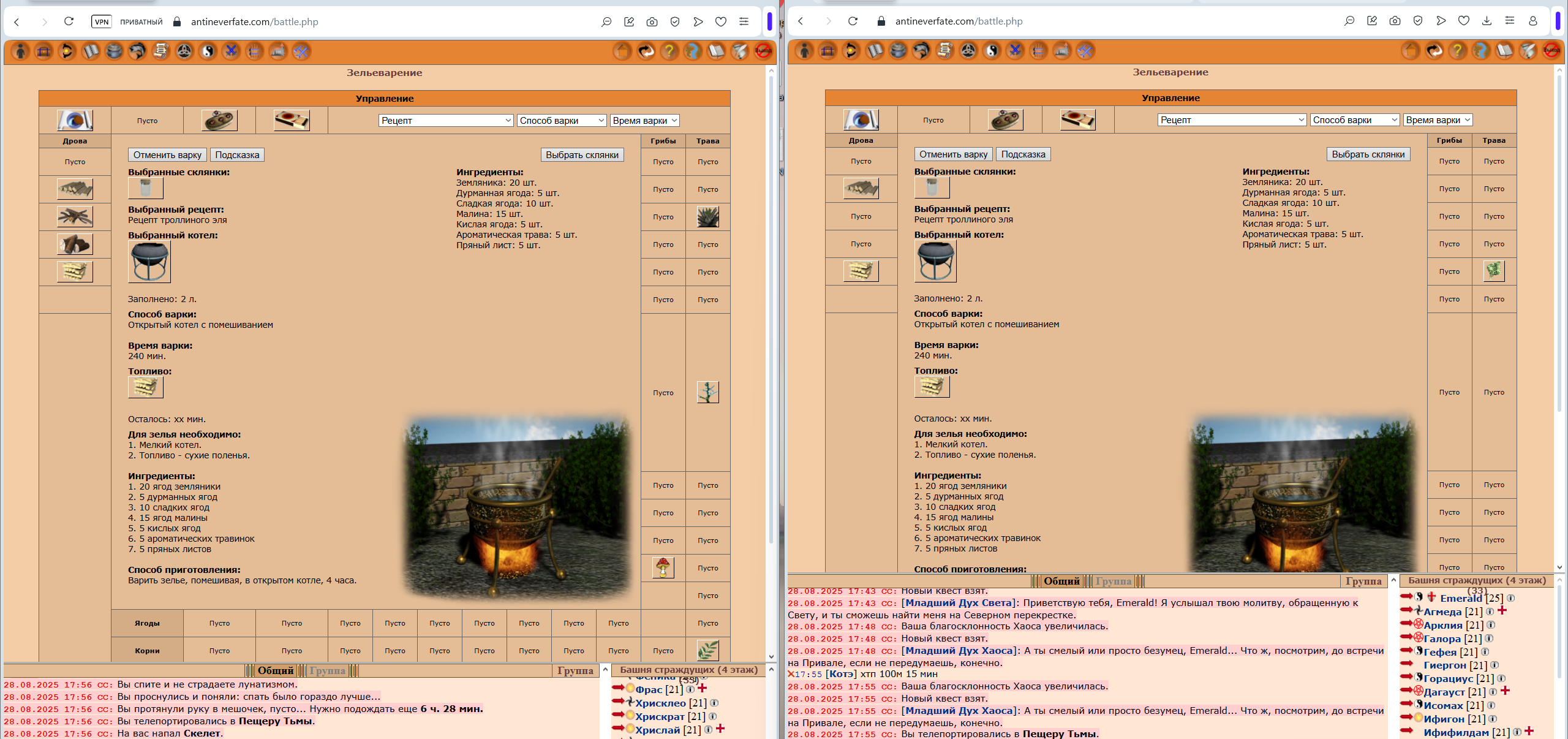This screenshot has width=1568, height=739.
Task: Click the open book icon in left window toolbar
Action: (91, 51)
